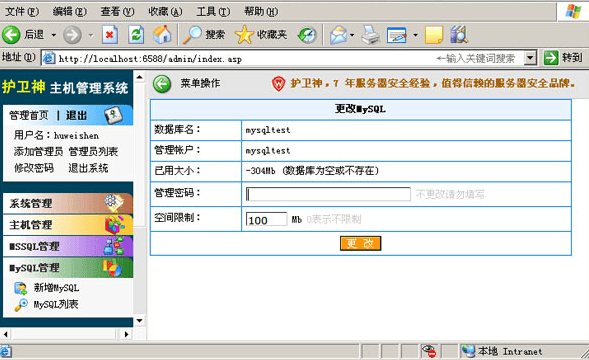
Task: Open the 新增MySQL link
Action: point(56,288)
